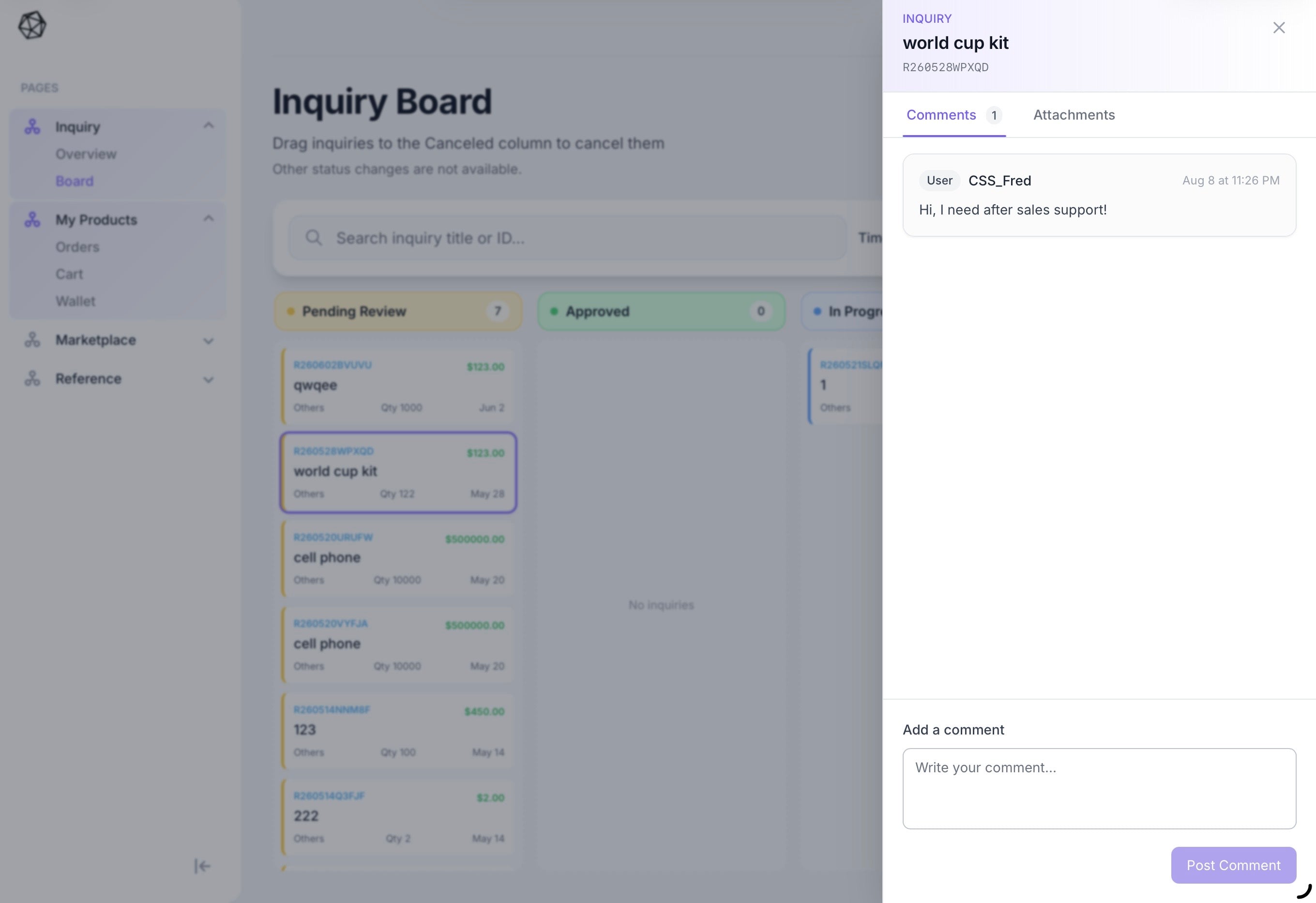Viewport: 1316px width, 903px height.
Task: Open the qwqee inquiry card
Action: (x=398, y=386)
